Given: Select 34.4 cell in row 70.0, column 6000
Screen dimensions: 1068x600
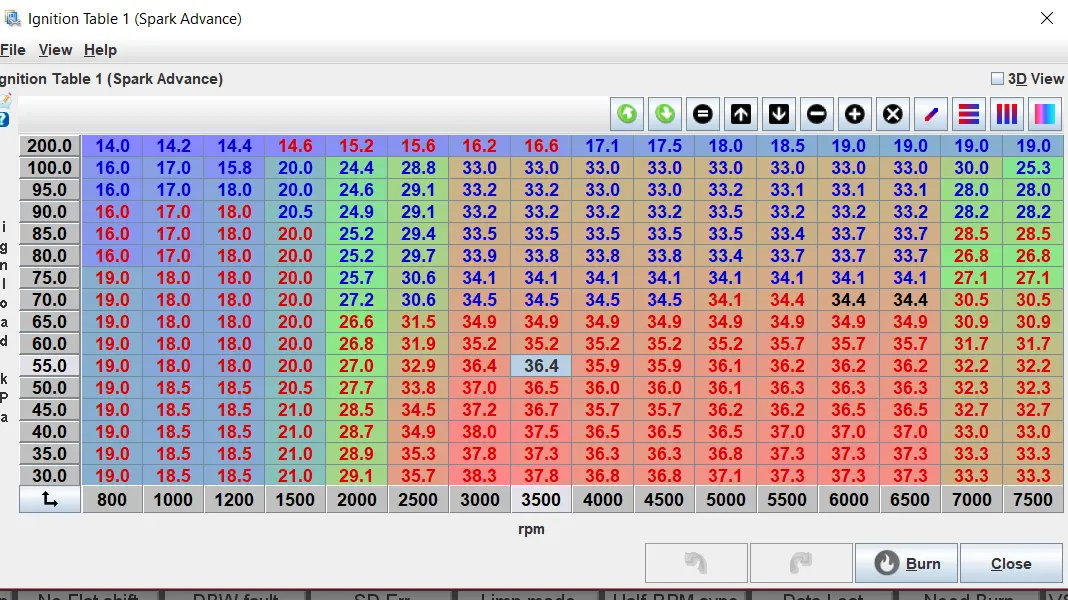Looking at the screenshot, I should click(x=848, y=300).
